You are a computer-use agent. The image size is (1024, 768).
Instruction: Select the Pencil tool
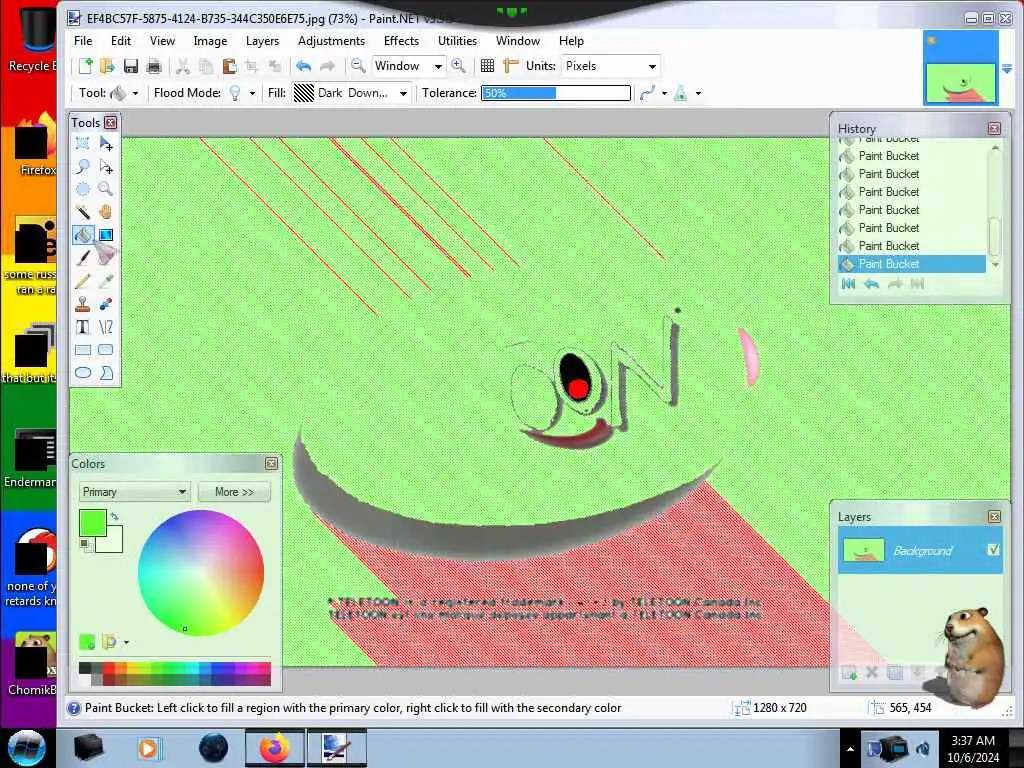tap(83, 281)
